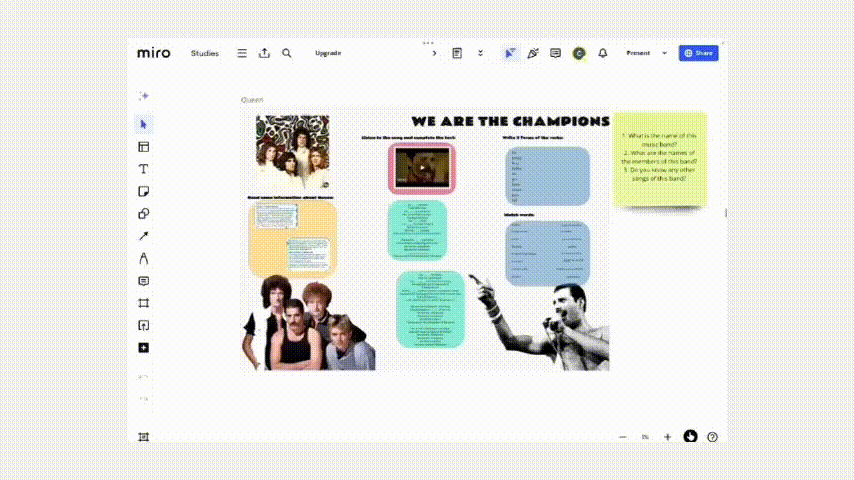The height and width of the screenshot is (480, 854).
Task: Toggle the hand navigation mode button
Action: point(690,436)
